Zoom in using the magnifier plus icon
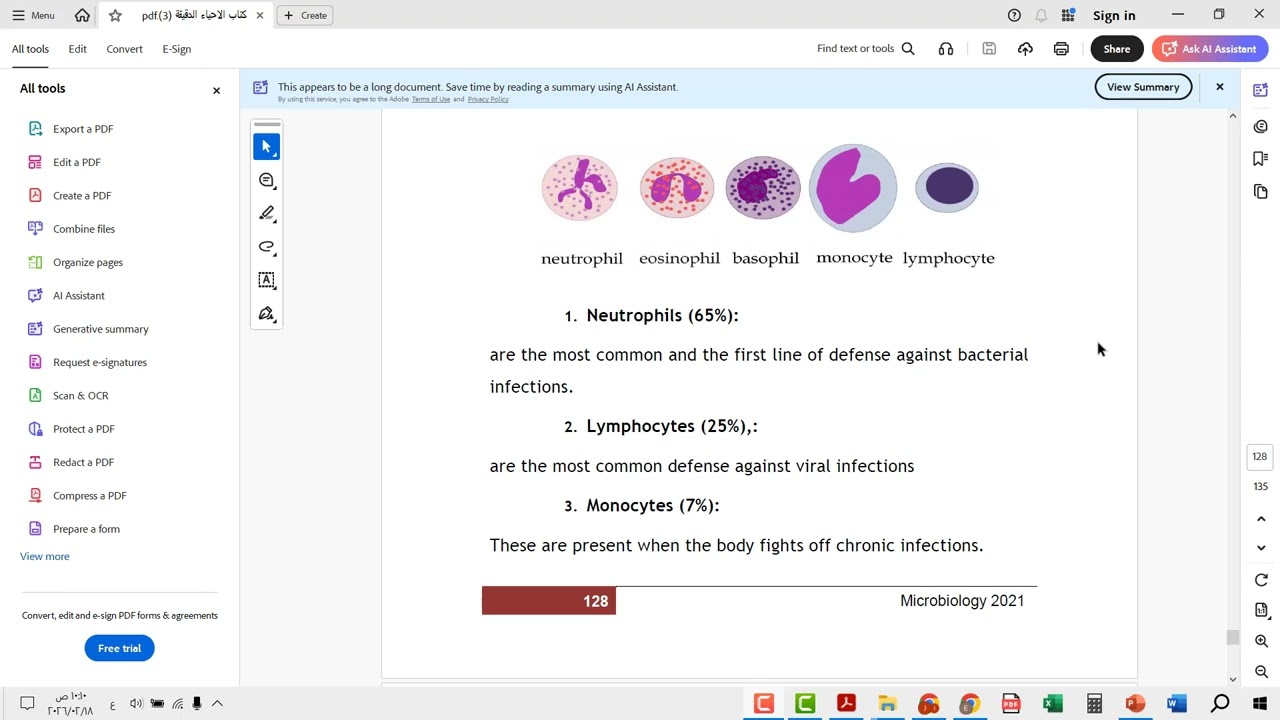Viewport: 1280px width, 720px height. (x=1261, y=641)
